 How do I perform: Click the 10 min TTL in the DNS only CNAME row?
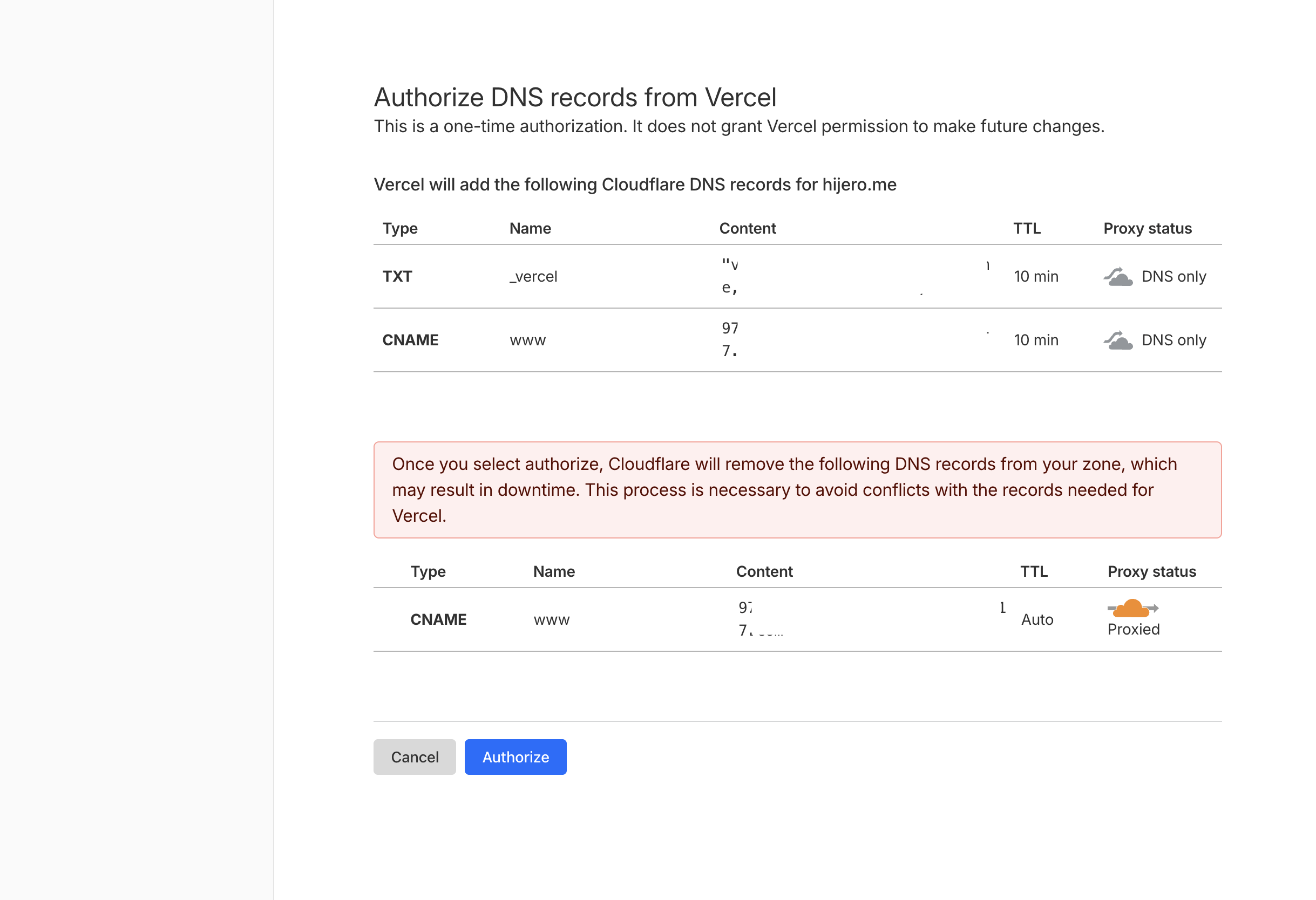click(x=1036, y=339)
